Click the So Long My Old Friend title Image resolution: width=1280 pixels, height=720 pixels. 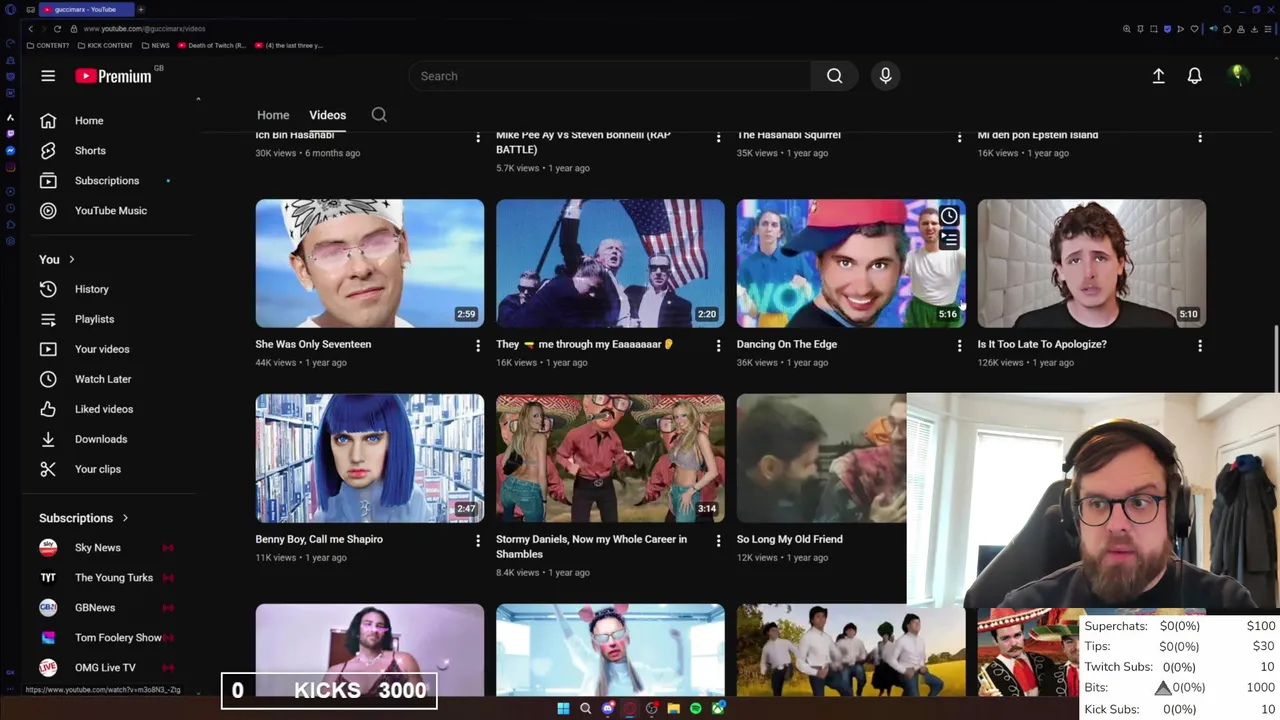point(789,539)
